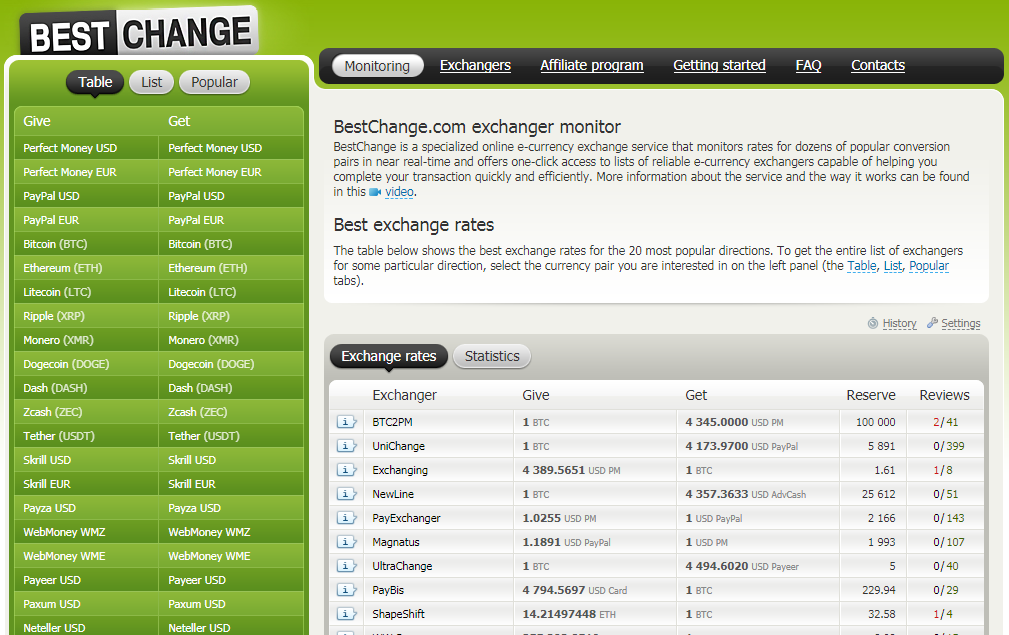Open the Settings link
This screenshot has height=635, width=1009.
961,323
